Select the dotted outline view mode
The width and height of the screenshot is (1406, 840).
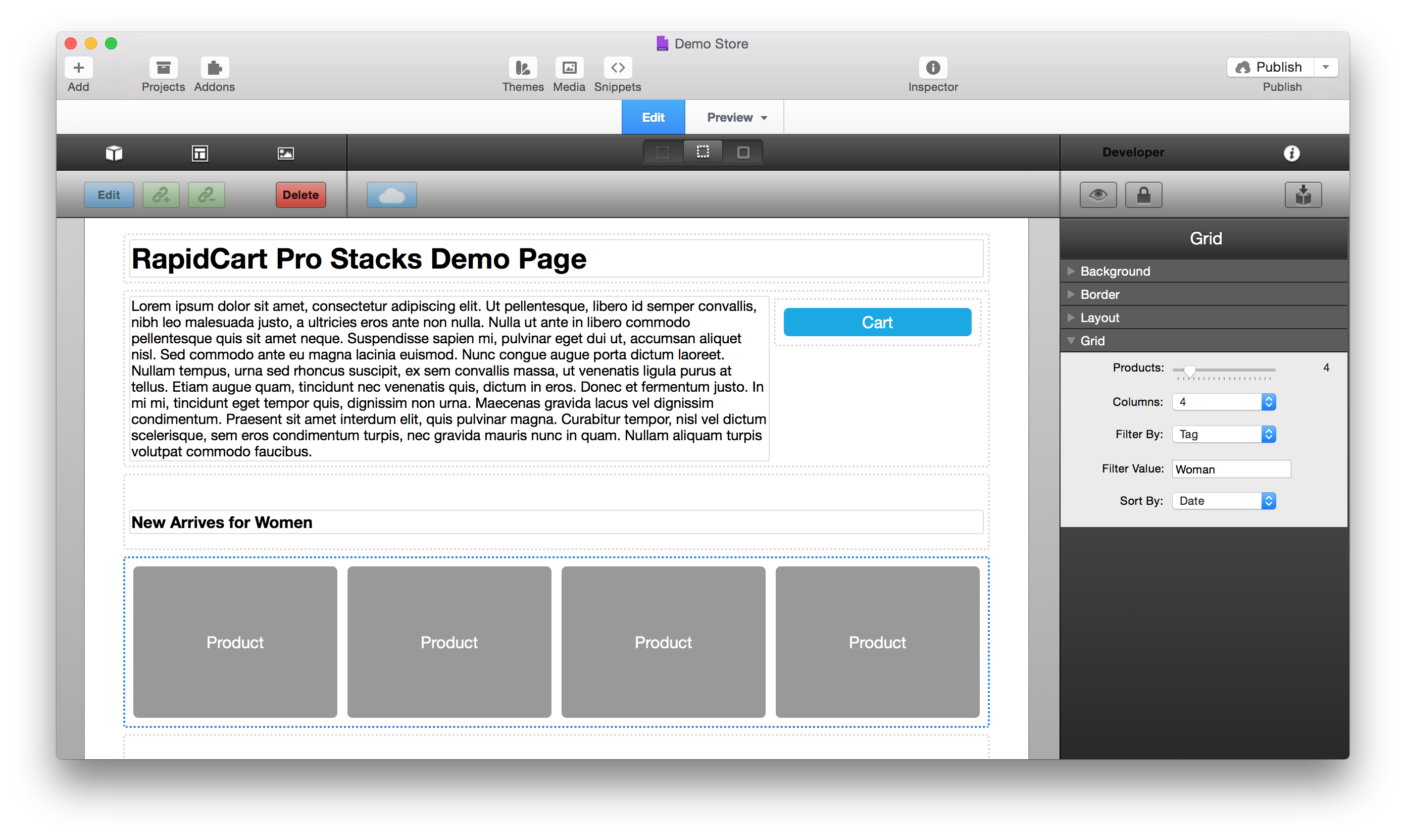tap(702, 152)
